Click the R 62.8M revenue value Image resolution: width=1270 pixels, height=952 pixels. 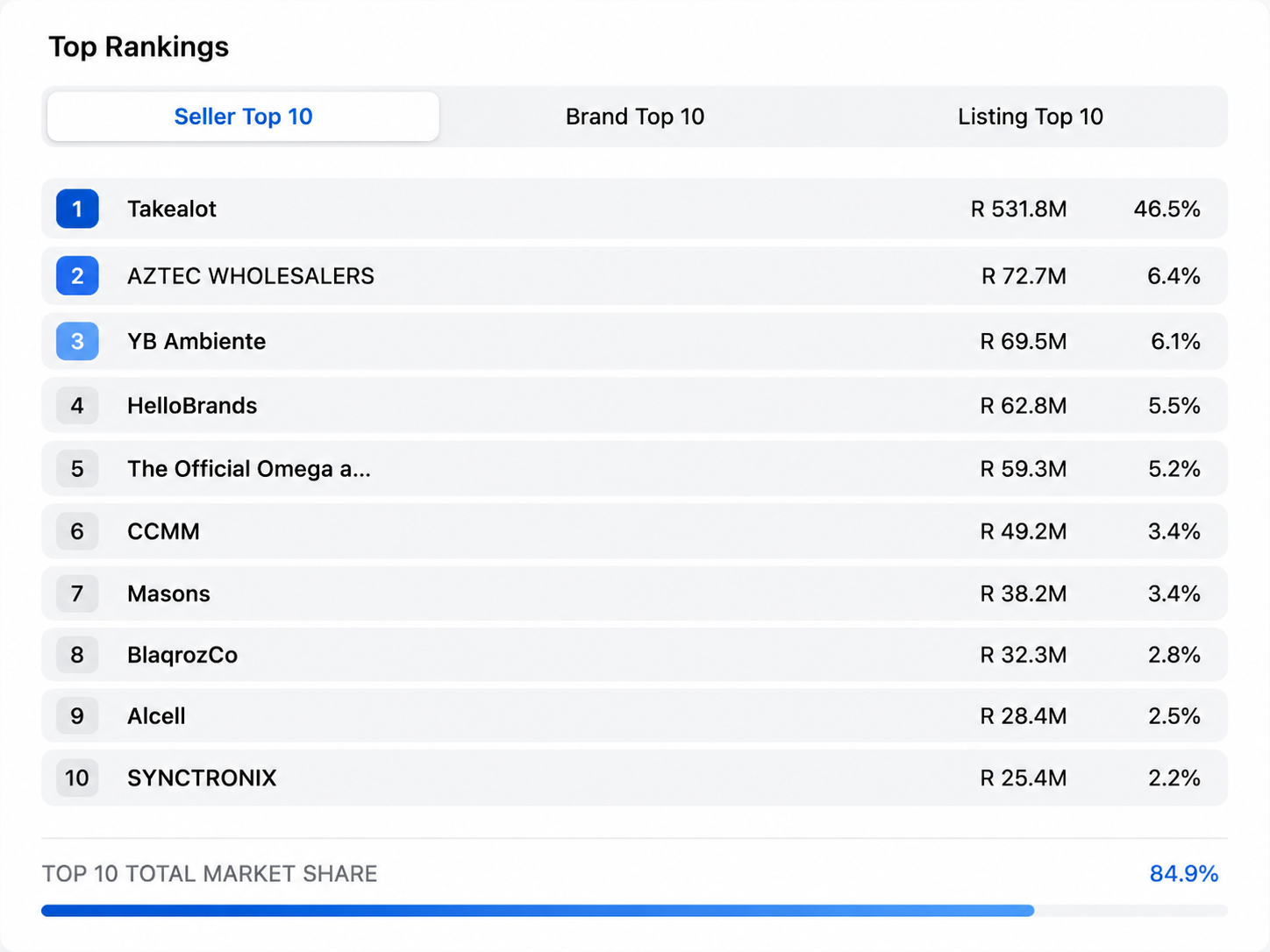(x=1024, y=406)
